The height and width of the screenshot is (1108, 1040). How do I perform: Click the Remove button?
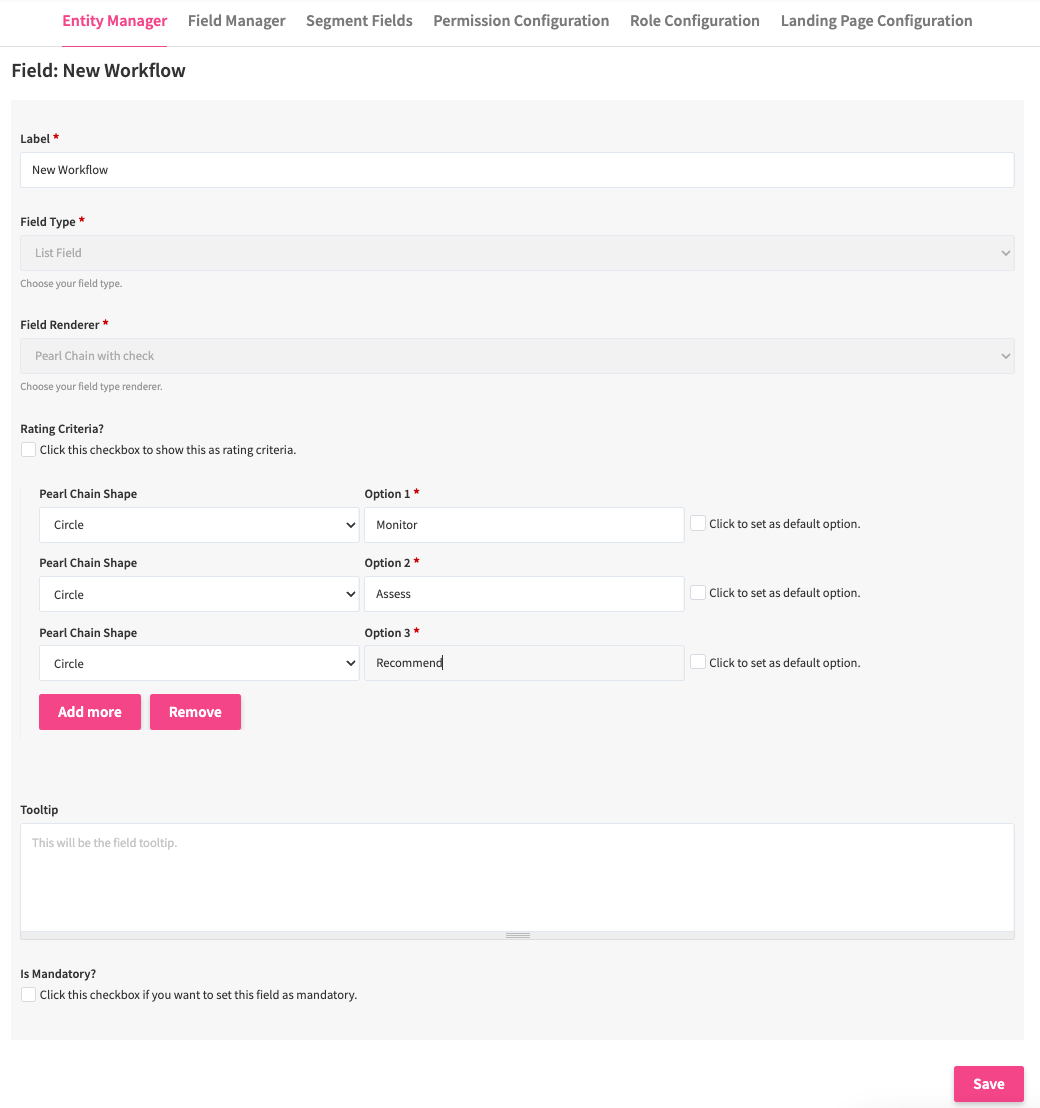click(195, 712)
